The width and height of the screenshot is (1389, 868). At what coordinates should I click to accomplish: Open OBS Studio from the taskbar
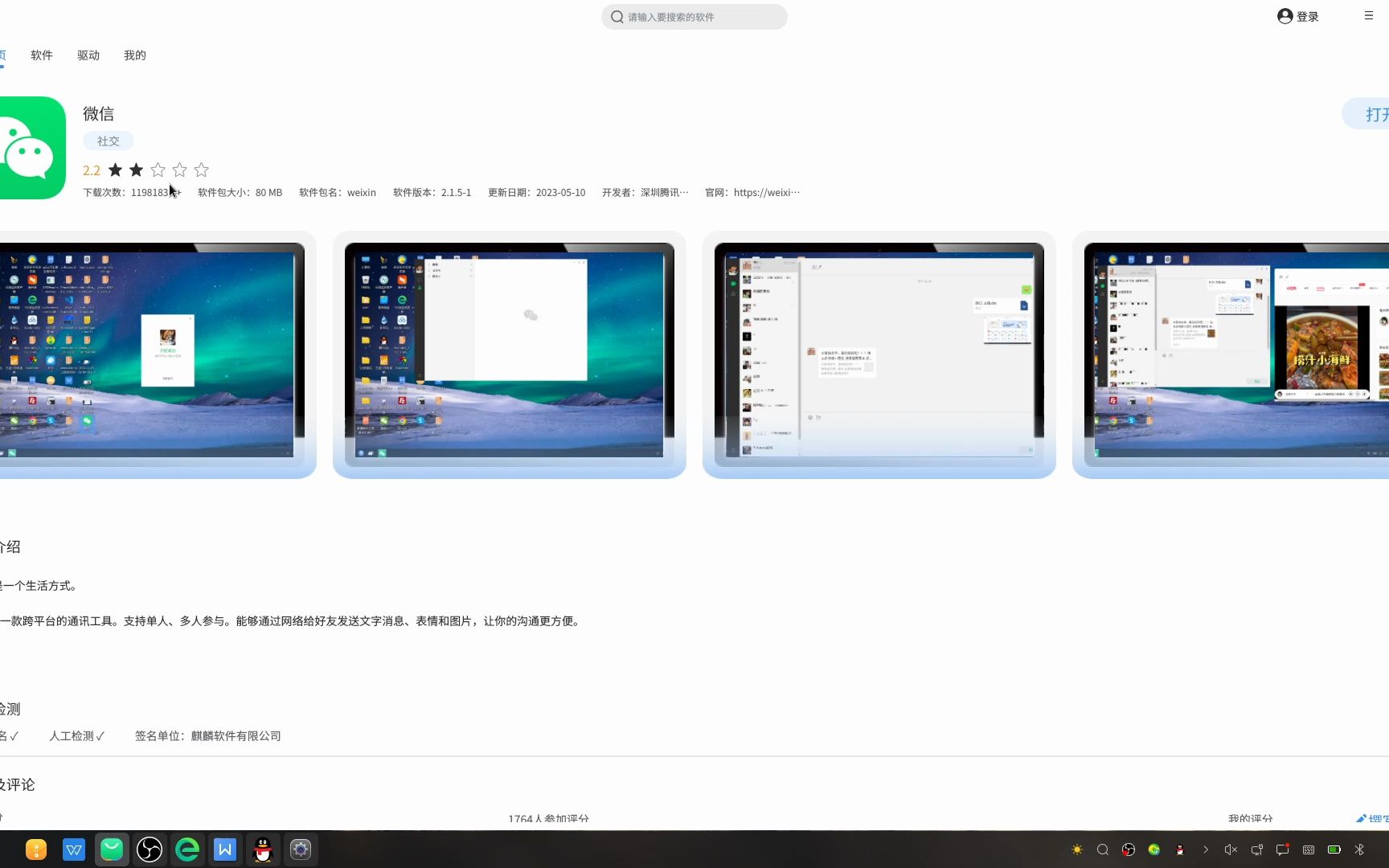[150, 850]
